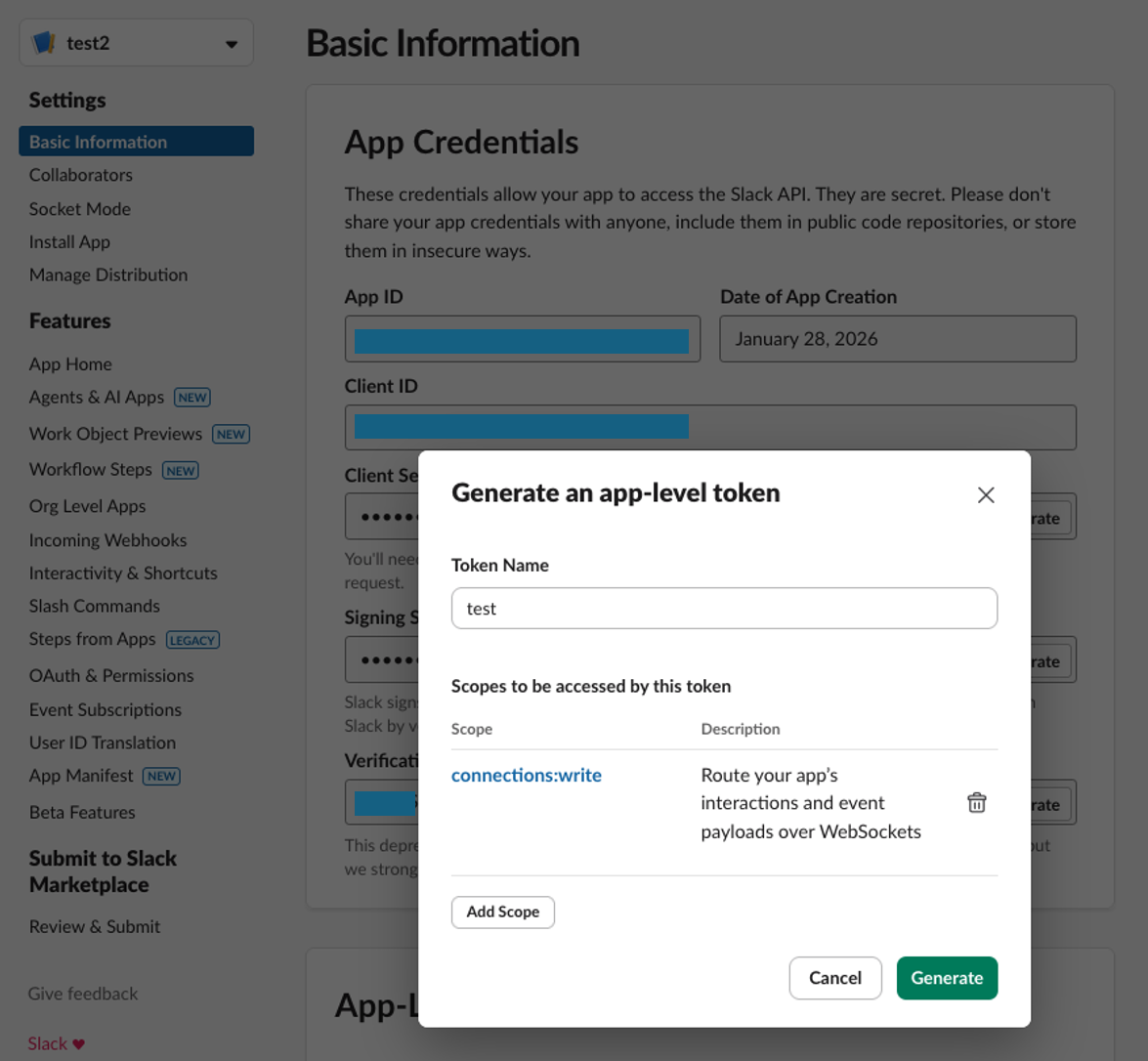Viewport: 1148px width, 1061px height.
Task: Click the Add Scope button
Action: (x=502, y=912)
